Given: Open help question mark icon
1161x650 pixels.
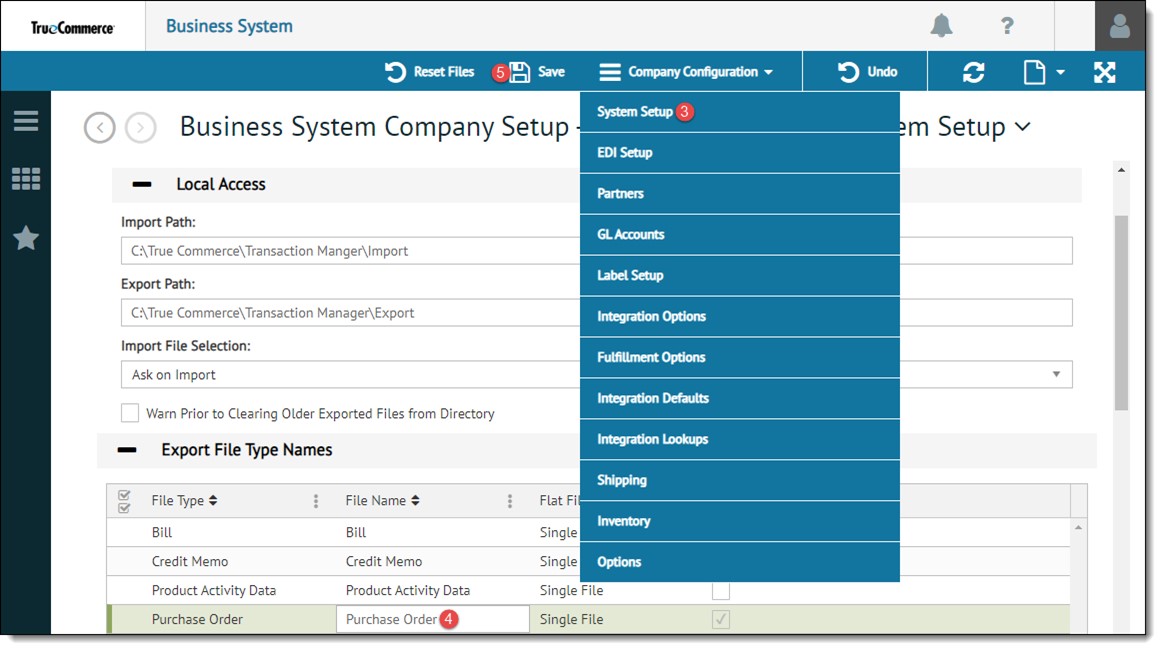Looking at the screenshot, I should 1007,26.
